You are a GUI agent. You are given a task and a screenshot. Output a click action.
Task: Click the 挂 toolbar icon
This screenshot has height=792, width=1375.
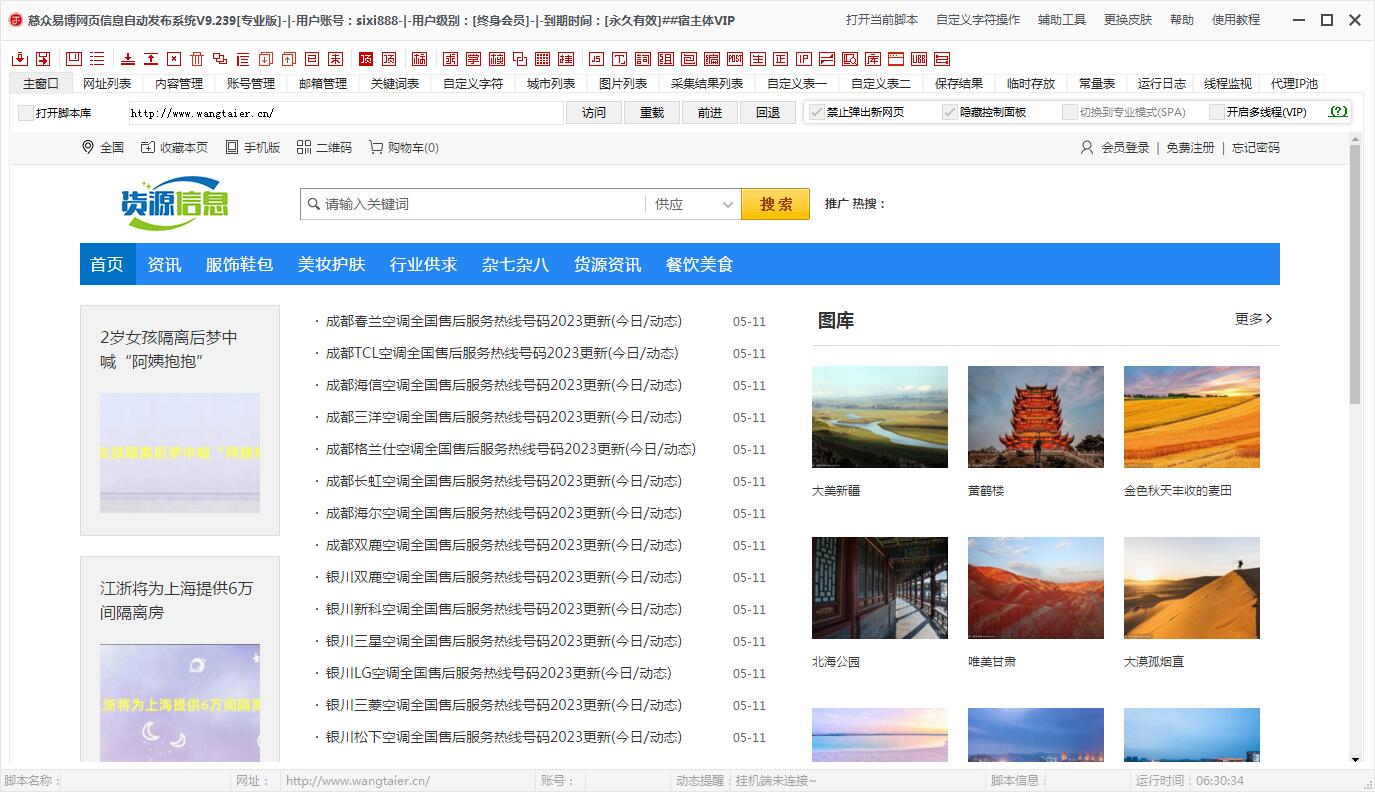pos(565,59)
